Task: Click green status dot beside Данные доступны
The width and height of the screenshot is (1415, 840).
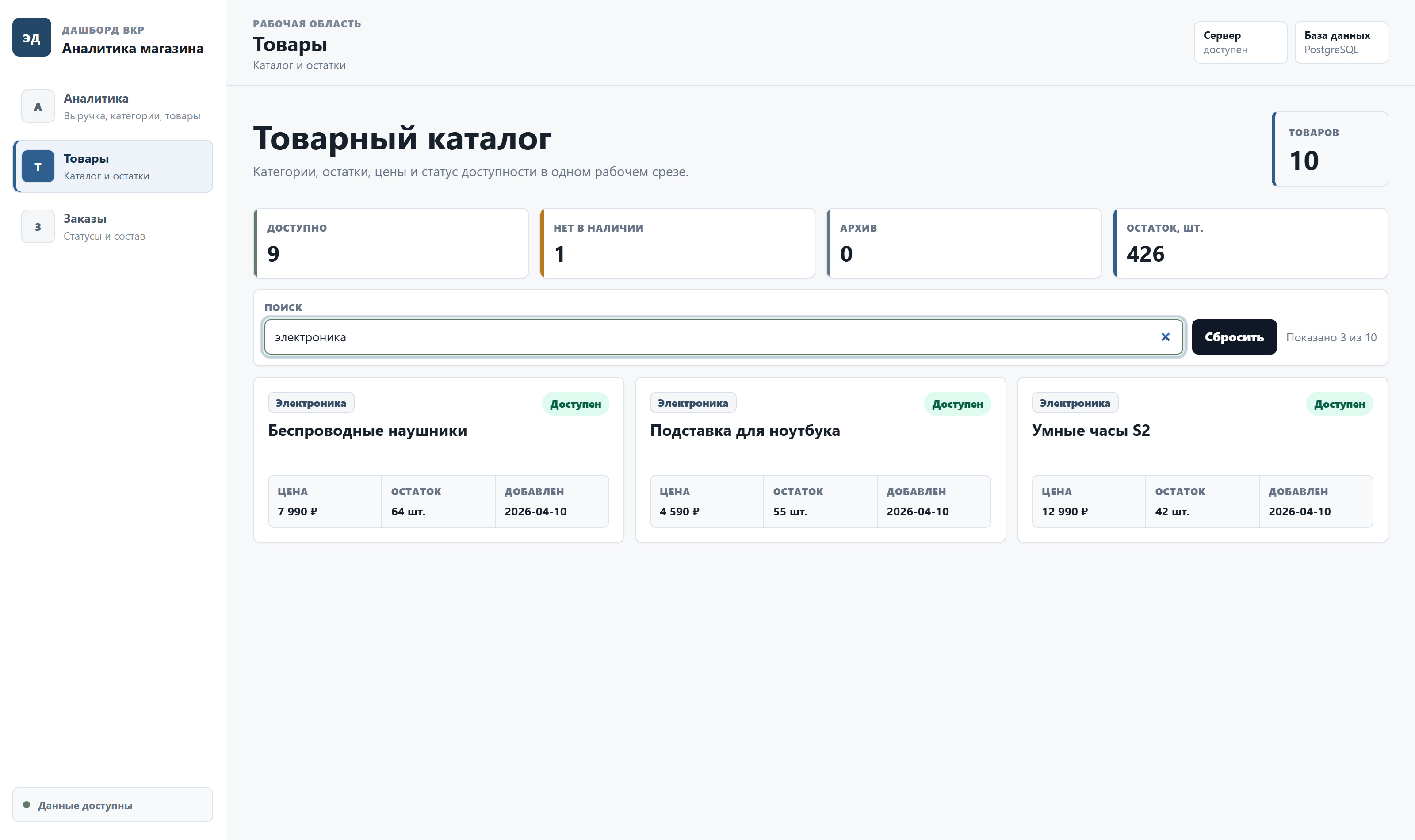Action: pos(27,804)
